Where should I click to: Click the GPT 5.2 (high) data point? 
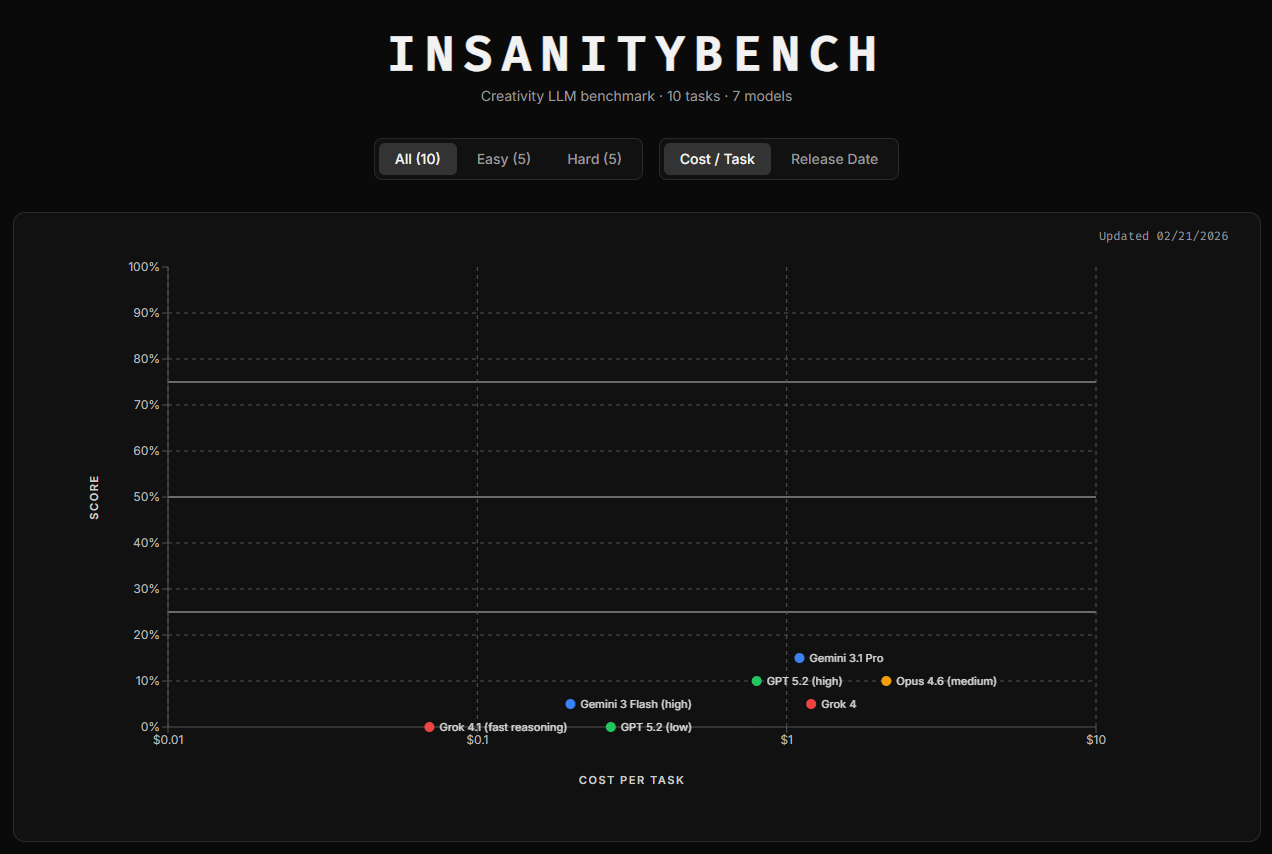point(756,681)
